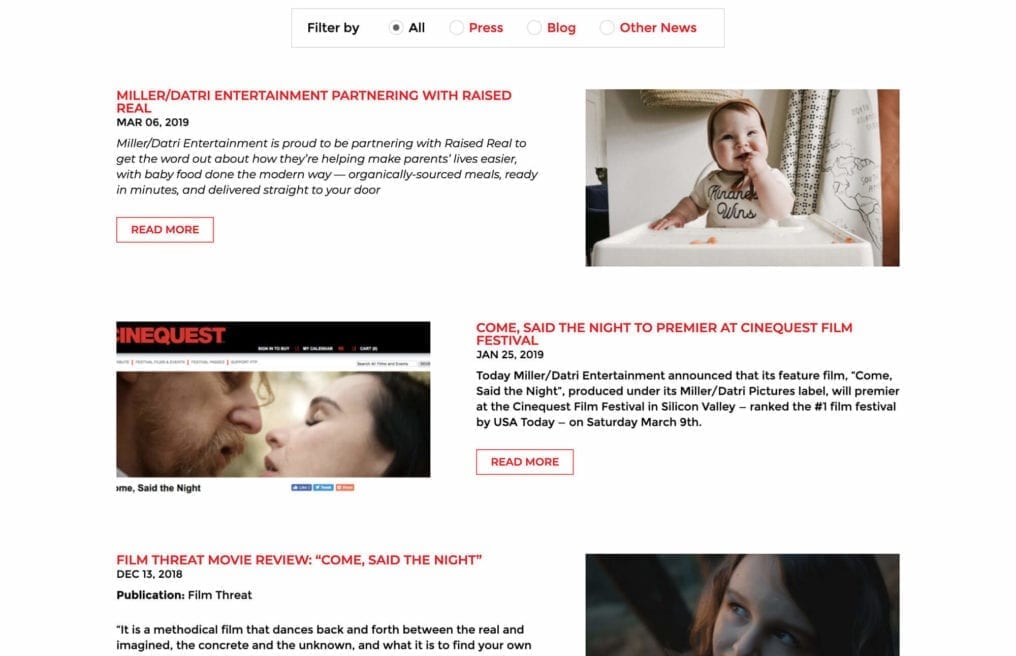Viewport: 1016px width, 656px height.
Task: Click the Other News filter label
Action: pos(658,28)
